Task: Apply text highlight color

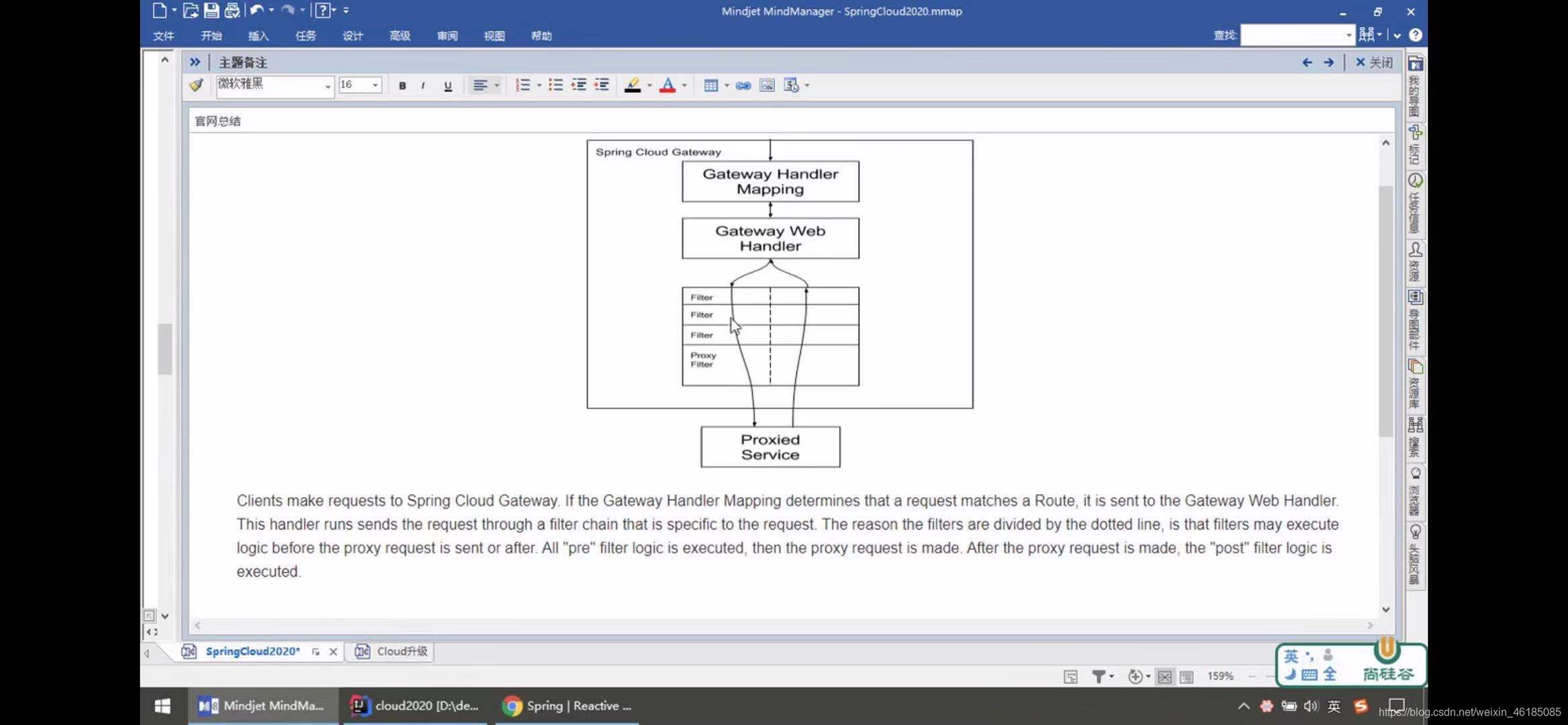Action: coord(632,85)
